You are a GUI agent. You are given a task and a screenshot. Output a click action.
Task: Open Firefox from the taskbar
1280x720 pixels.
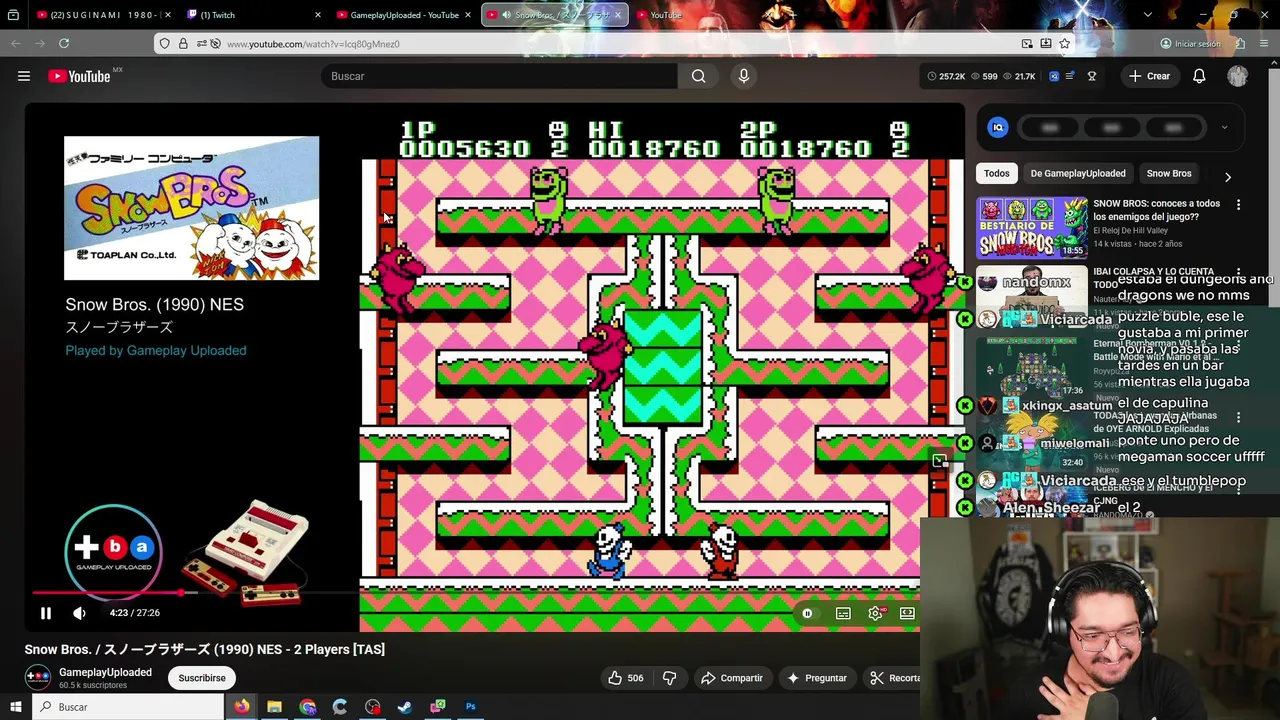click(242, 707)
